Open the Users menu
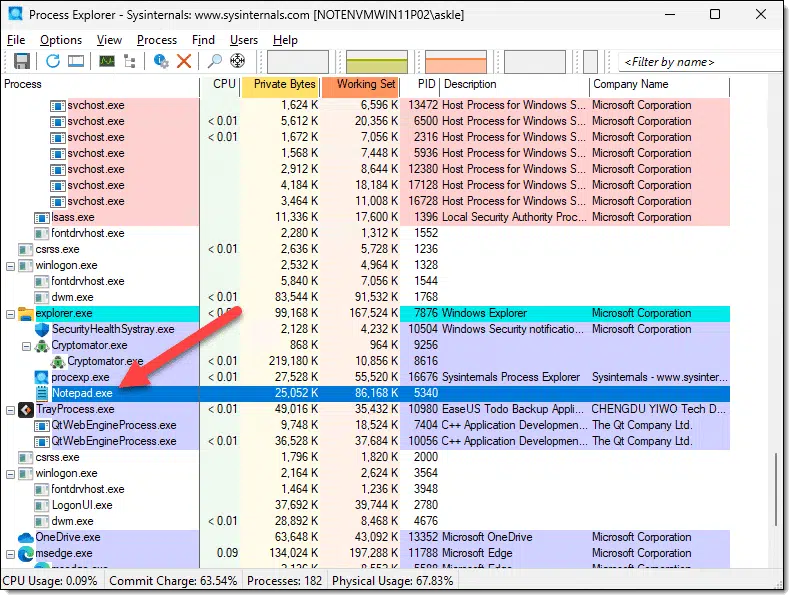The height and width of the screenshot is (600, 794). (244, 40)
